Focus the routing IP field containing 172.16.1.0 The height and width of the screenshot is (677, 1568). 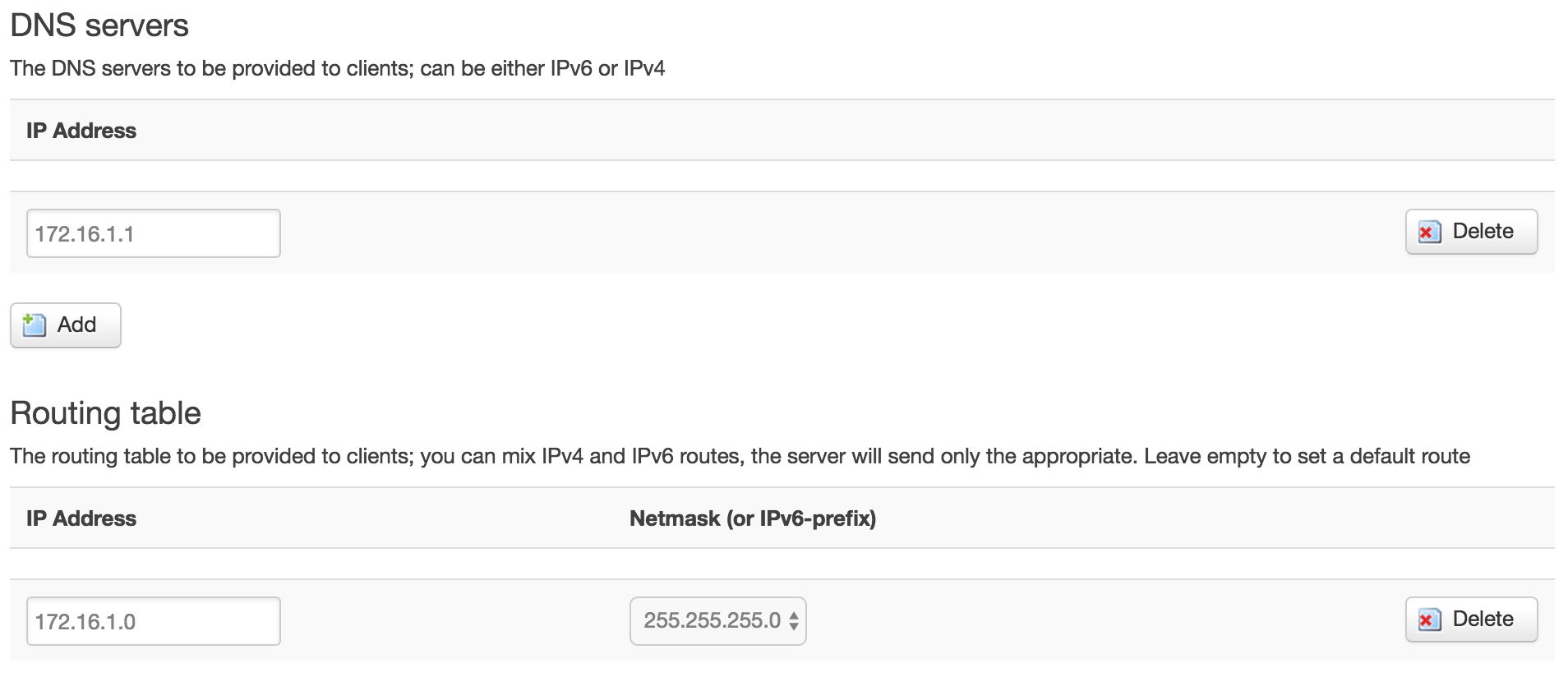tap(154, 621)
